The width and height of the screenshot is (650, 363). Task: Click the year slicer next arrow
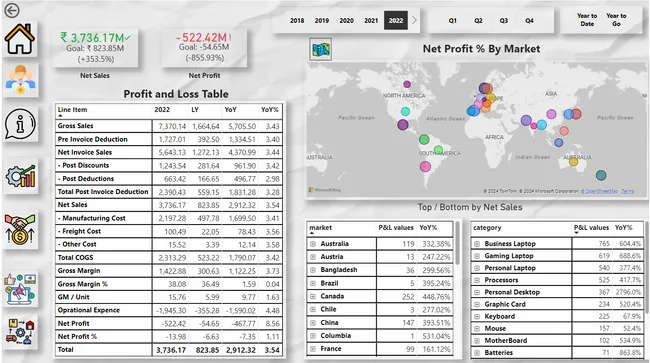pyautogui.click(x=414, y=20)
